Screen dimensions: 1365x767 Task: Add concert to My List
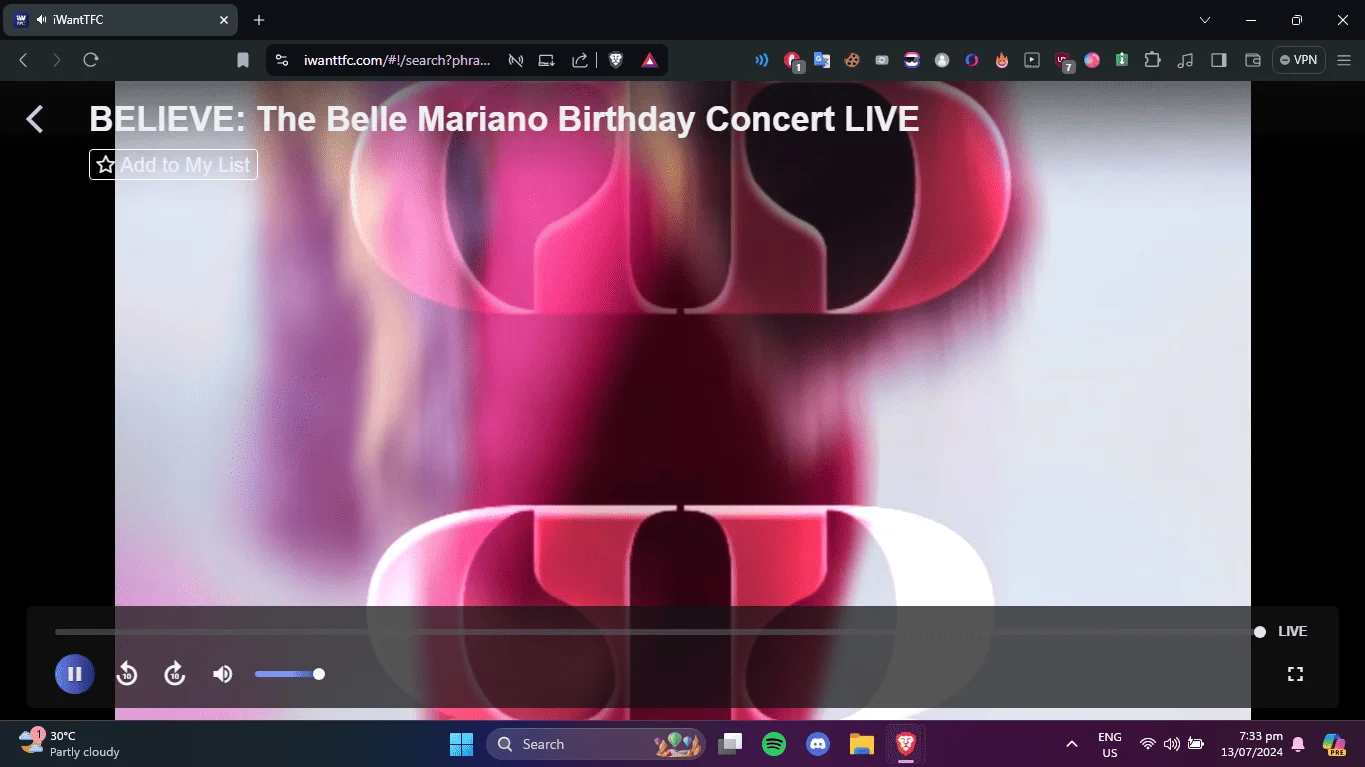[x=173, y=165]
